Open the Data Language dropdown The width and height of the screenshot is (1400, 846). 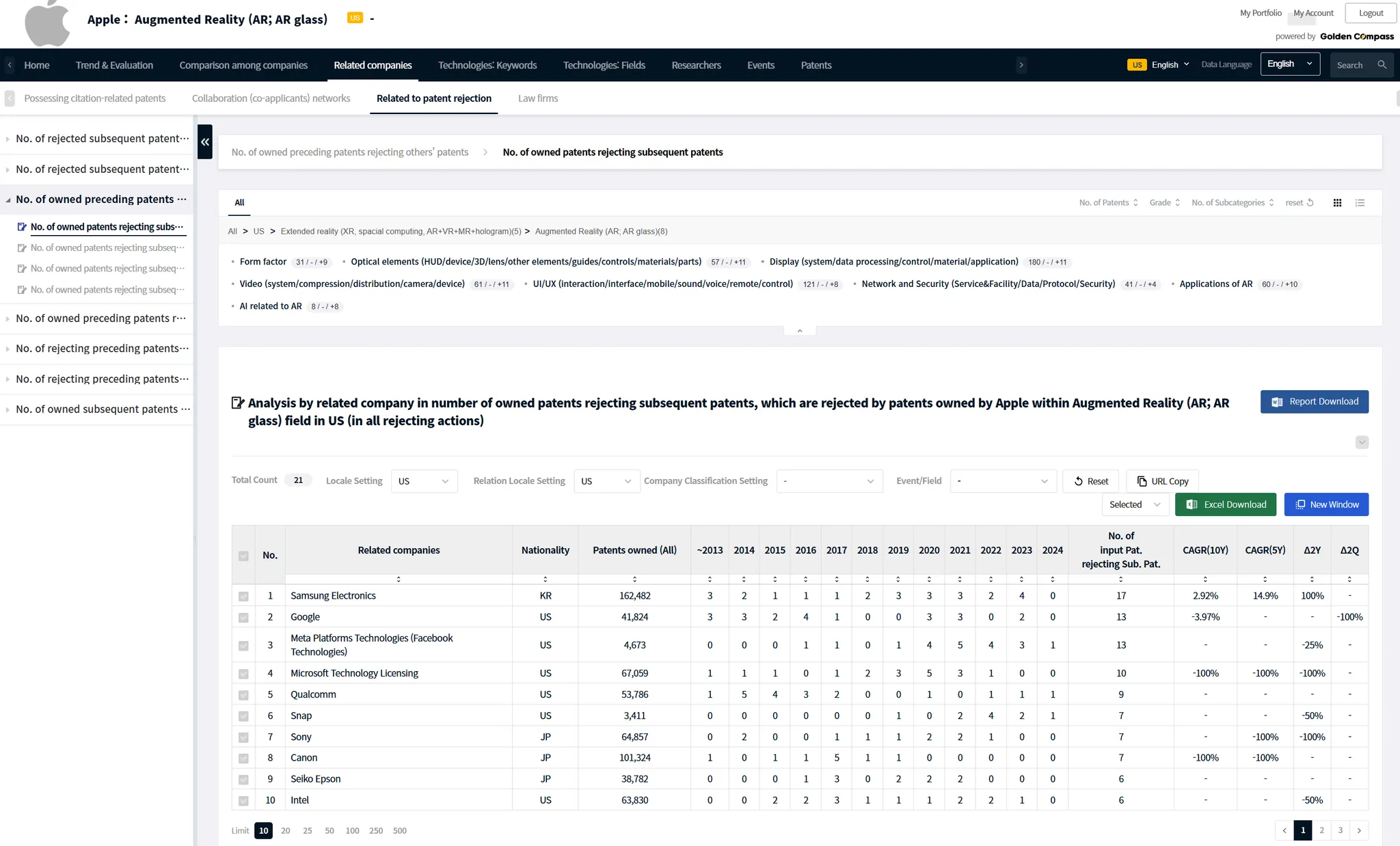coord(1289,64)
